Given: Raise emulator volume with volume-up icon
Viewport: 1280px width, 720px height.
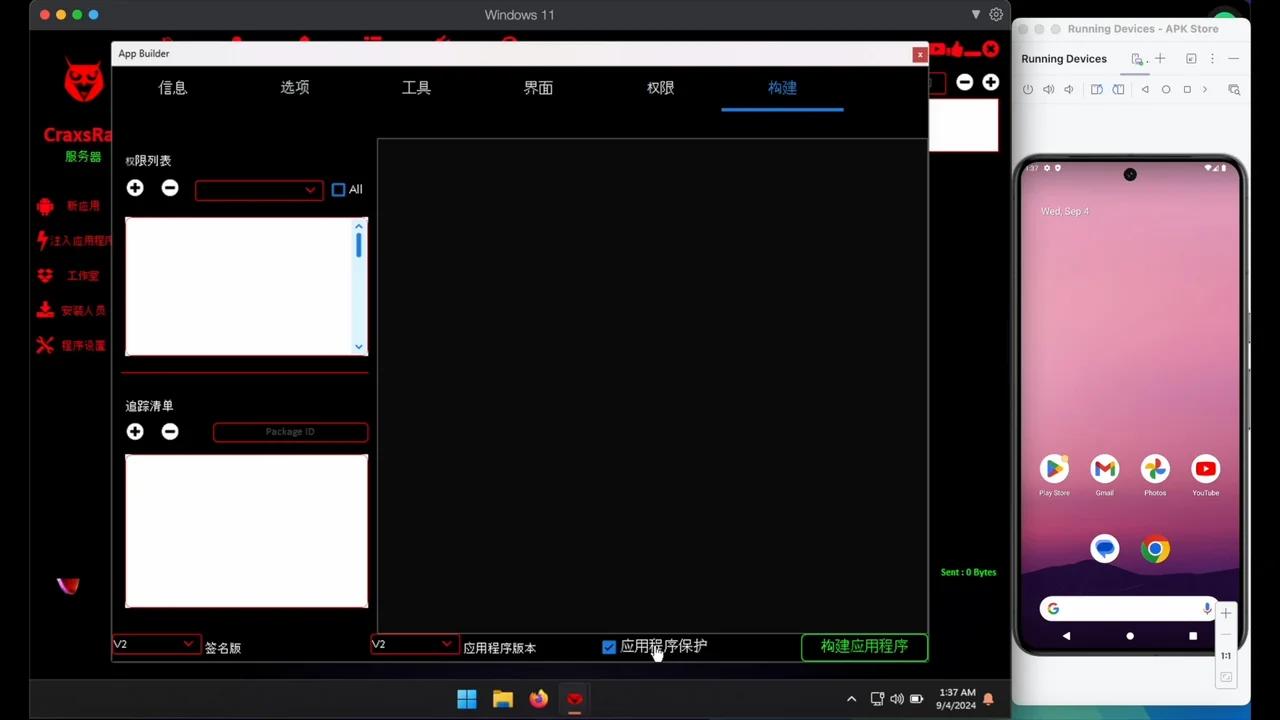Looking at the screenshot, I should pos(1048,89).
